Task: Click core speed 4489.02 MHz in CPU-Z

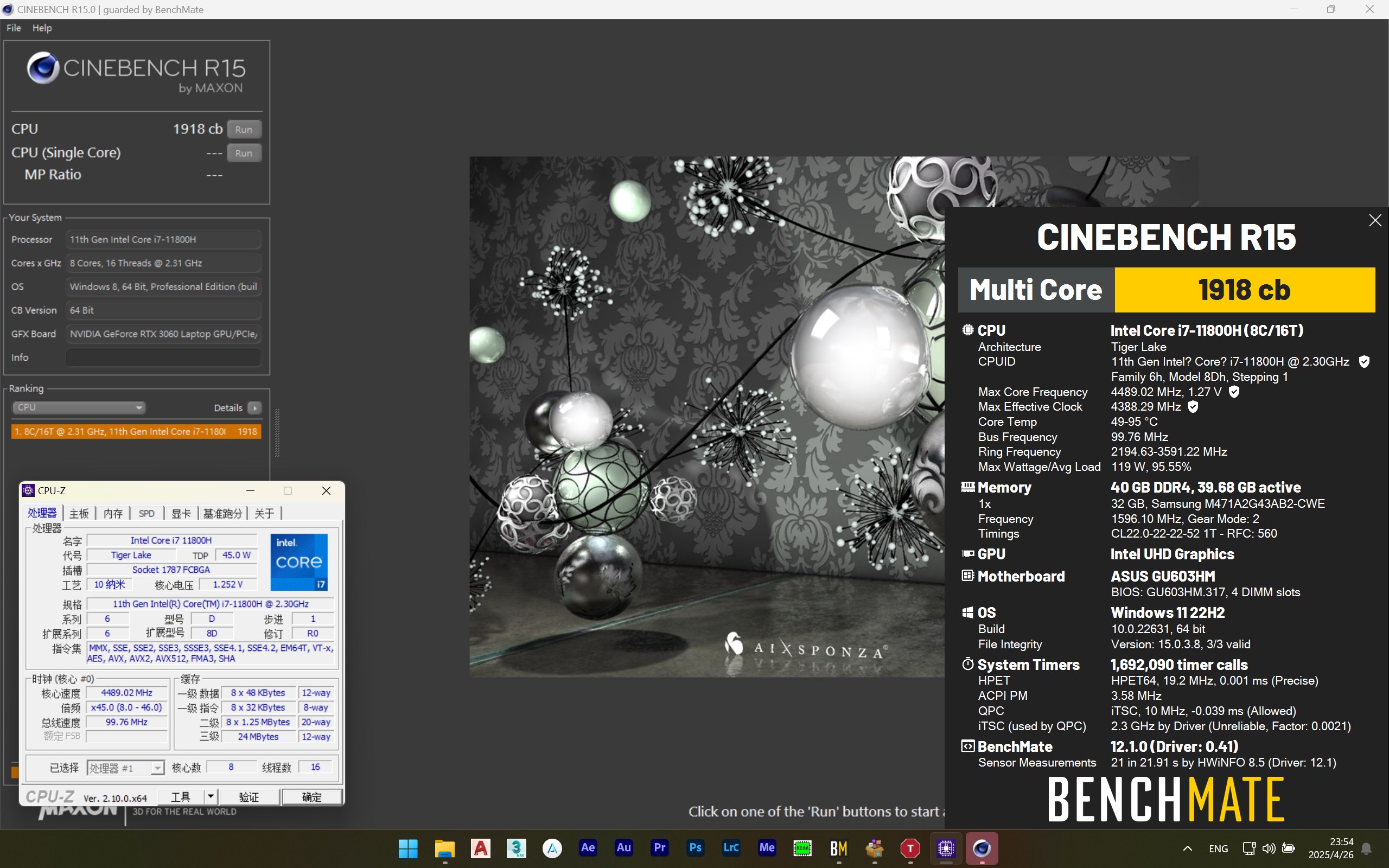Action: coord(127,693)
